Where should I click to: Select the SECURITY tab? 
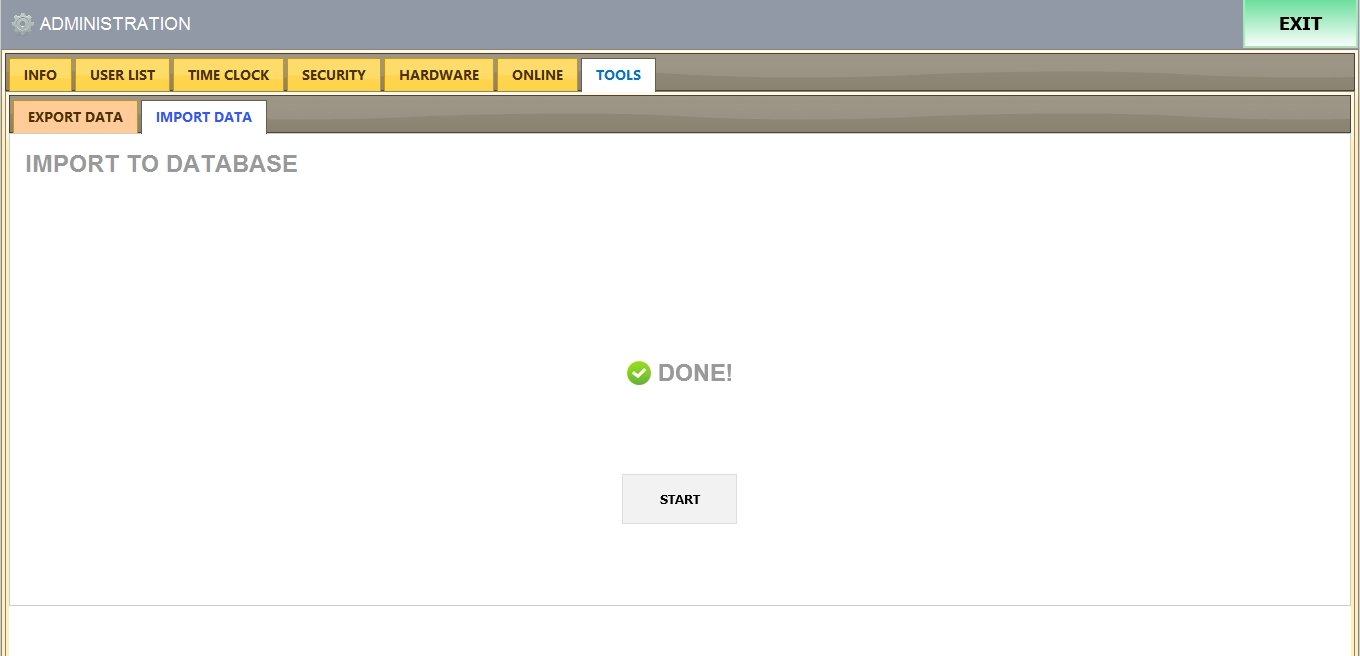pos(333,75)
